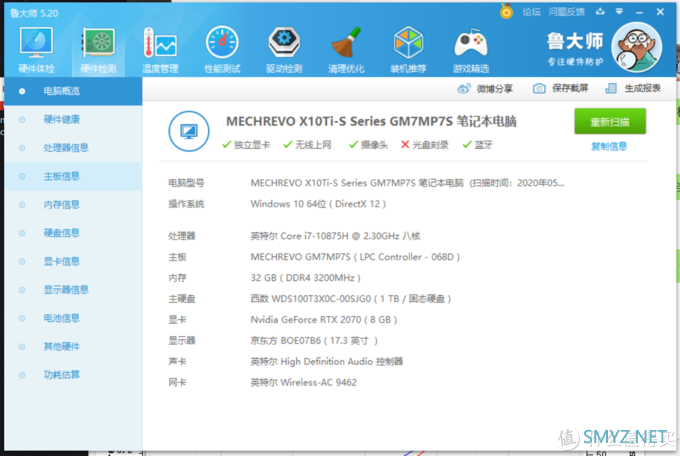Click the round computer monitor icon
This screenshot has height=456, width=680.
tap(189, 131)
